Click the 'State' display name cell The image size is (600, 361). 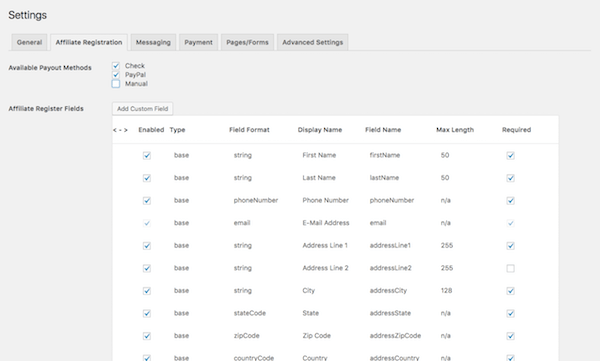pos(310,313)
